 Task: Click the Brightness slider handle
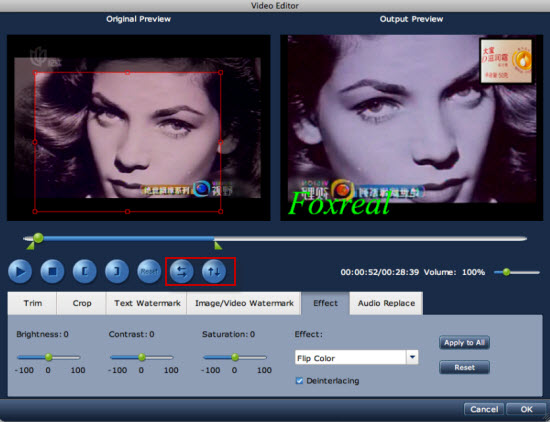[49, 357]
